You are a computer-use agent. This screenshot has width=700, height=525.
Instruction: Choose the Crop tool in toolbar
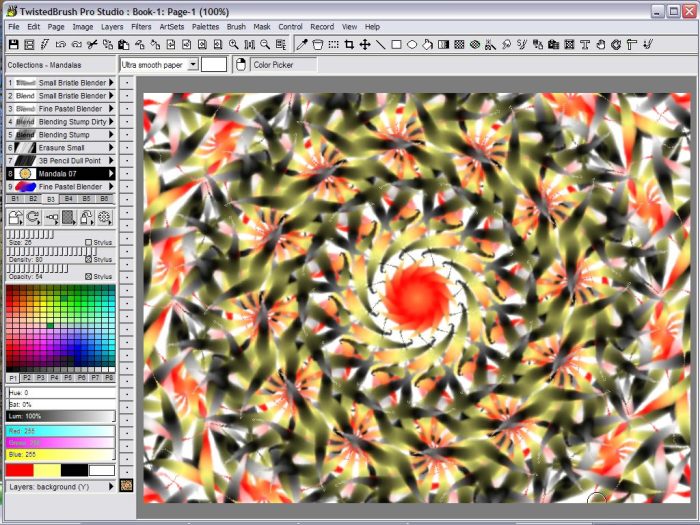(x=349, y=45)
